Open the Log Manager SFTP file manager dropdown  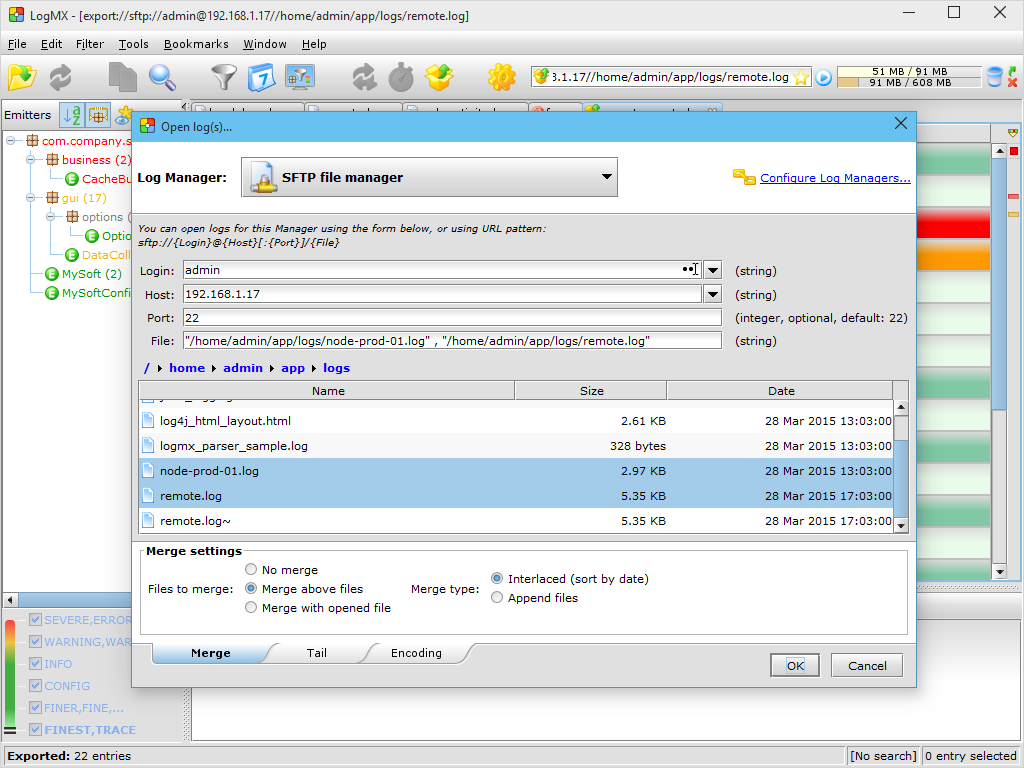(429, 177)
